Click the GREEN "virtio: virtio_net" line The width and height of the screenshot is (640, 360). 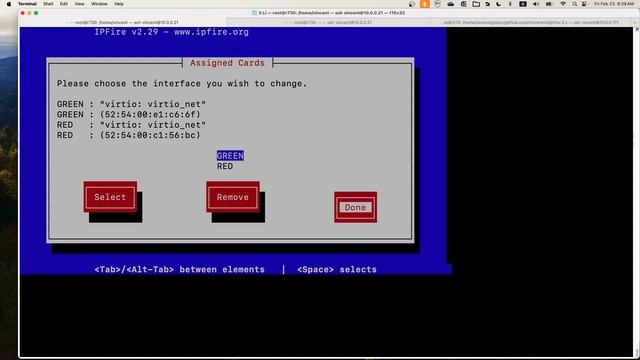(131, 104)
